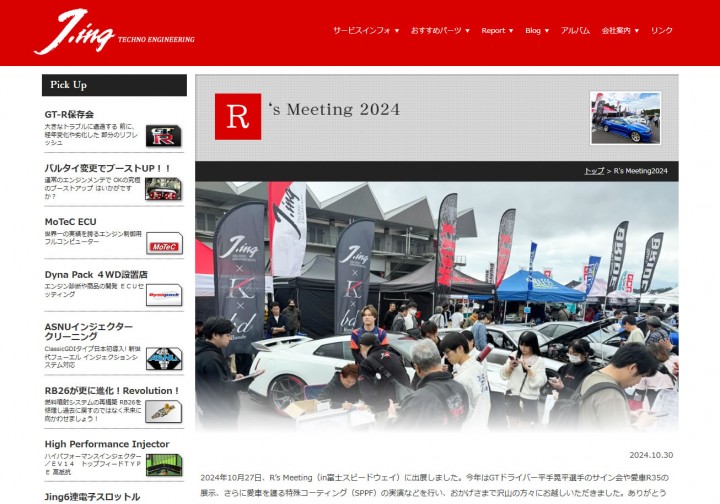
Task: Open the ASNU logo icon
Action: pyautogui.click(x=164, y=358)
